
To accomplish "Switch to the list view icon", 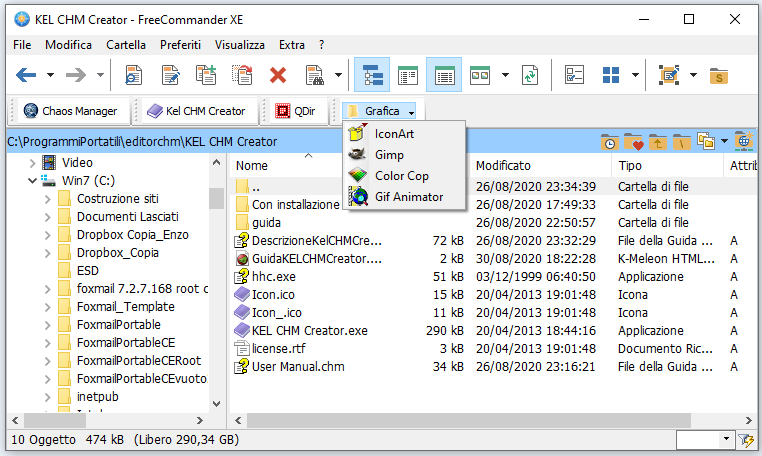I will (x=408, y=75).
